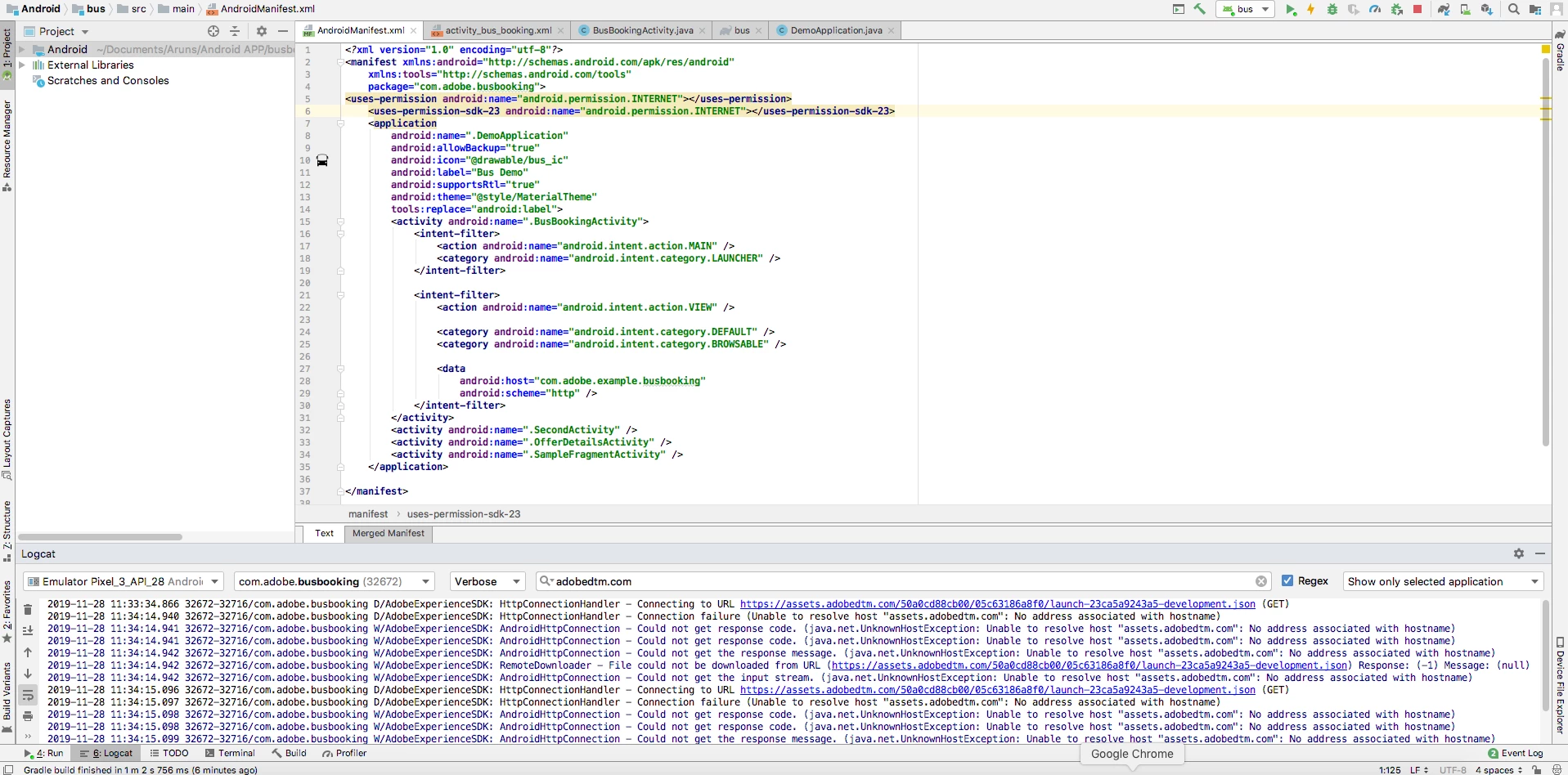Start debugging with the green bug icon
The image size is (1568, 775).
tap(1332, 9)
